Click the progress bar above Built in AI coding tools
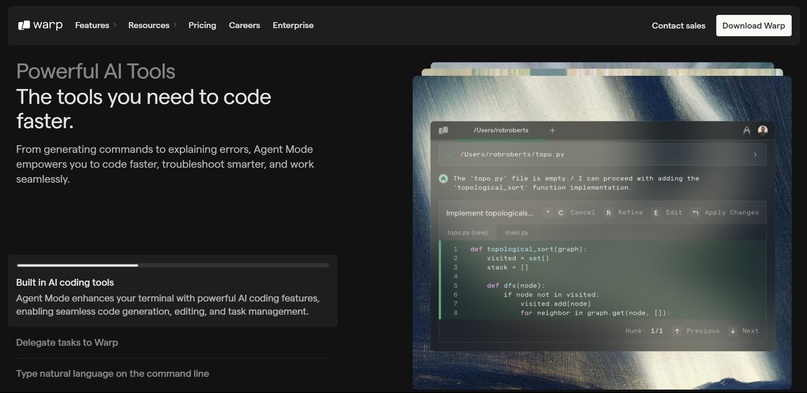 [173, 265]
